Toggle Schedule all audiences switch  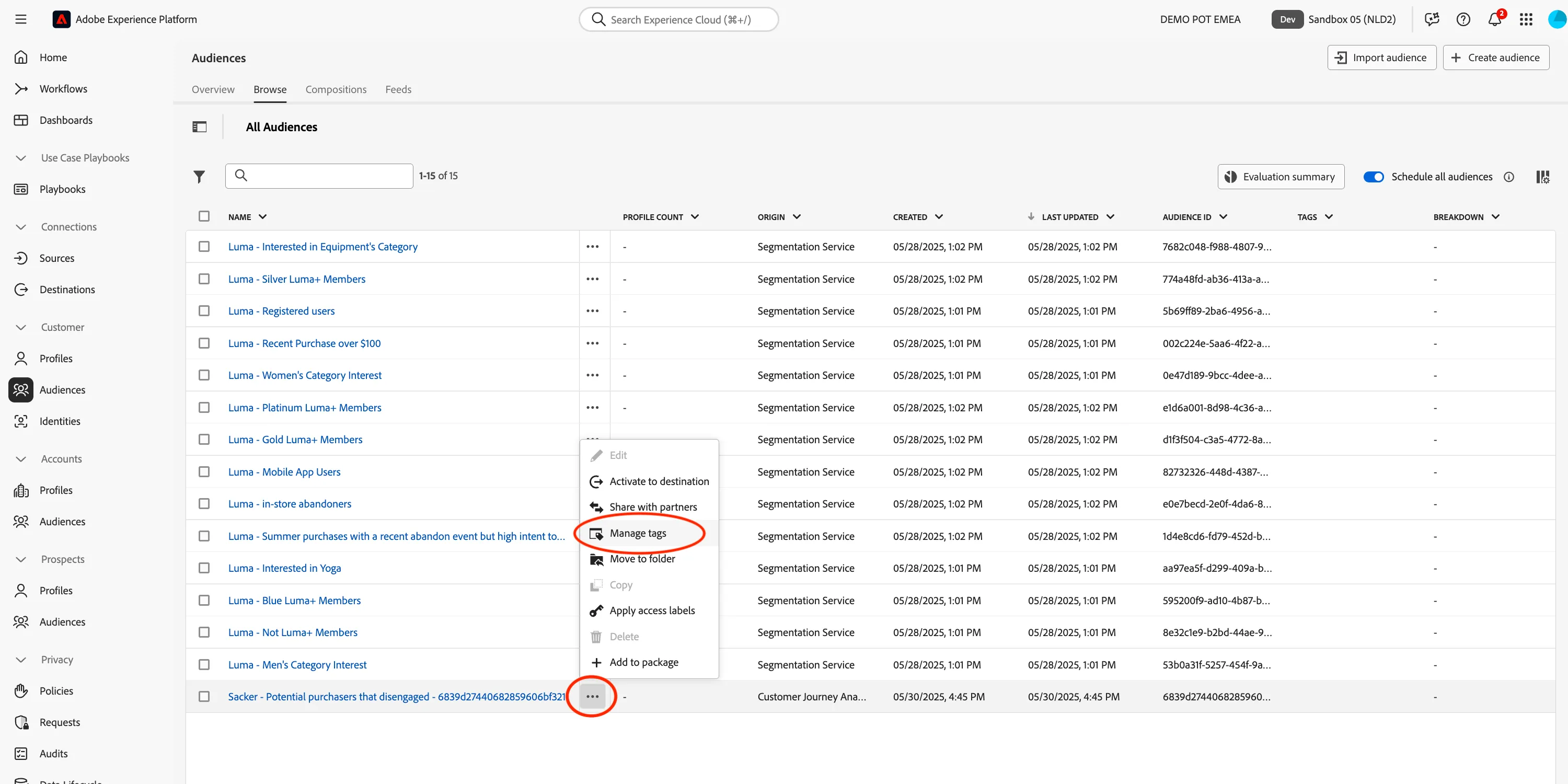(1373, 177)
